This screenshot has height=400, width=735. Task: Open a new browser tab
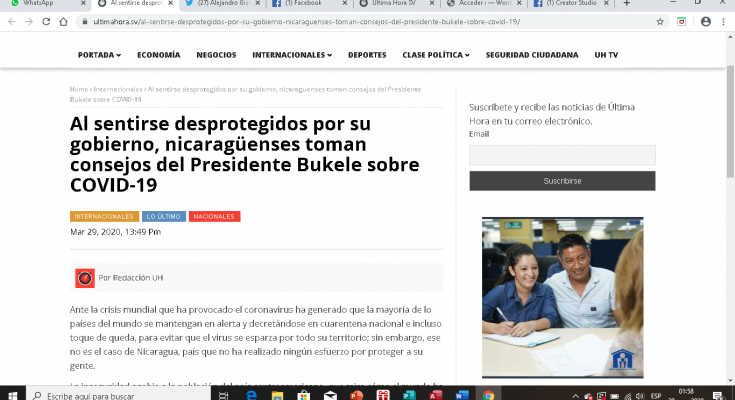pyautogui.click(x=627, y=3)
